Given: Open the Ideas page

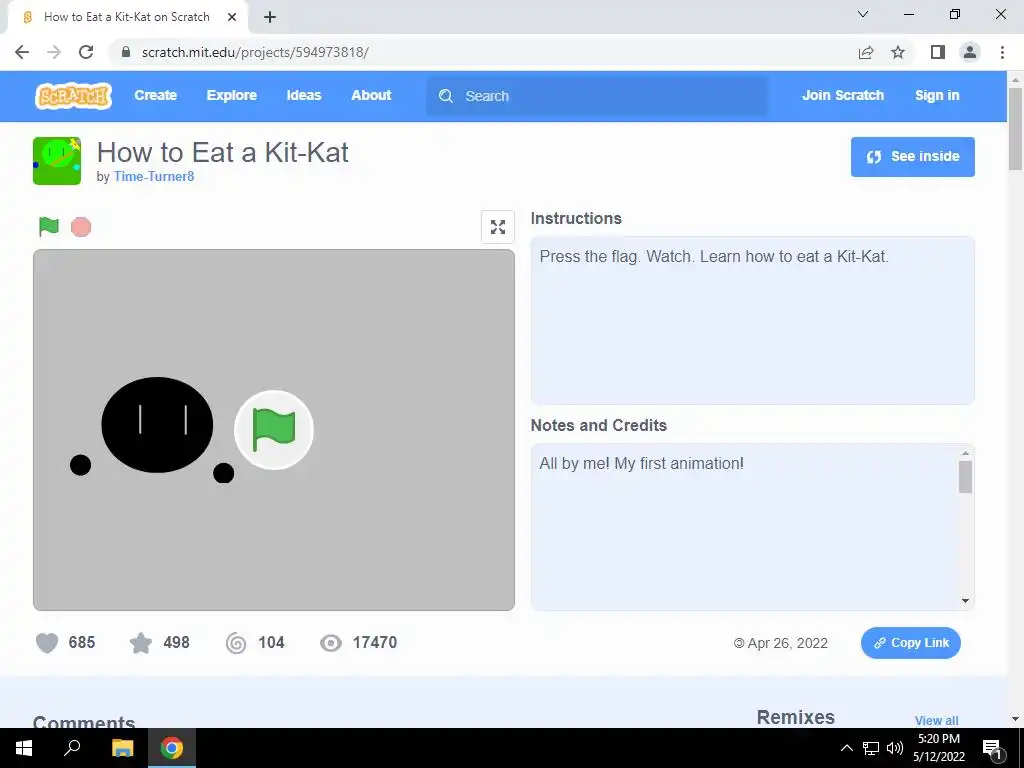Looking at the screenshot, I should point(304,95).
